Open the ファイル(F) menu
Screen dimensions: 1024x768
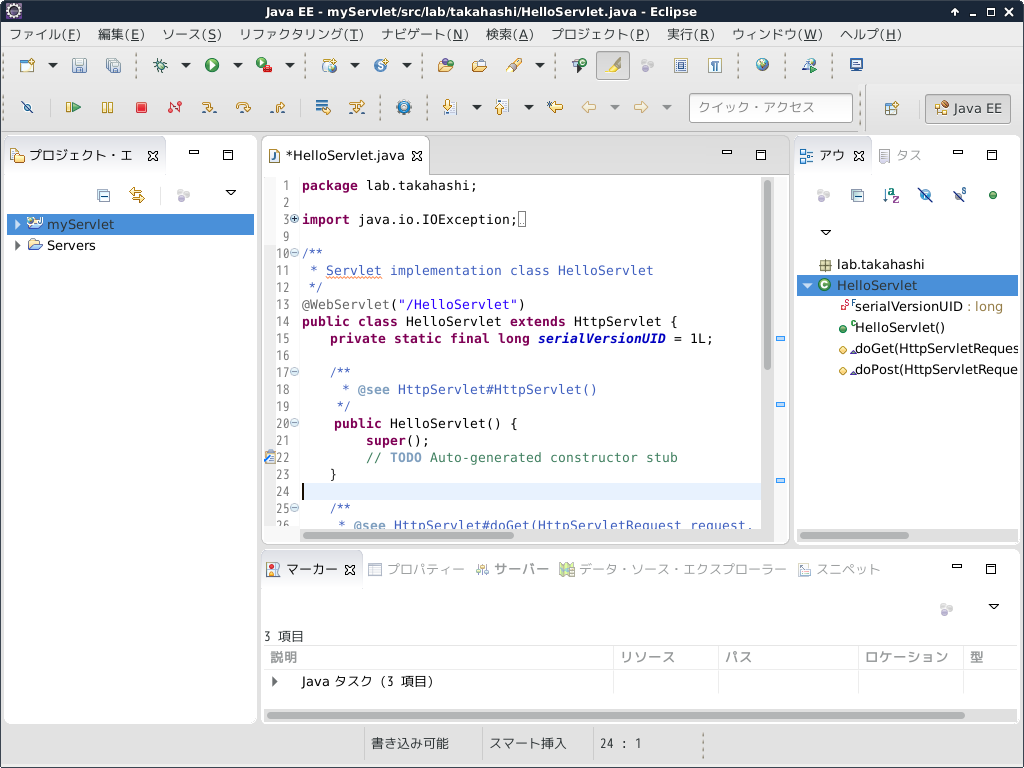coord(45,35)
